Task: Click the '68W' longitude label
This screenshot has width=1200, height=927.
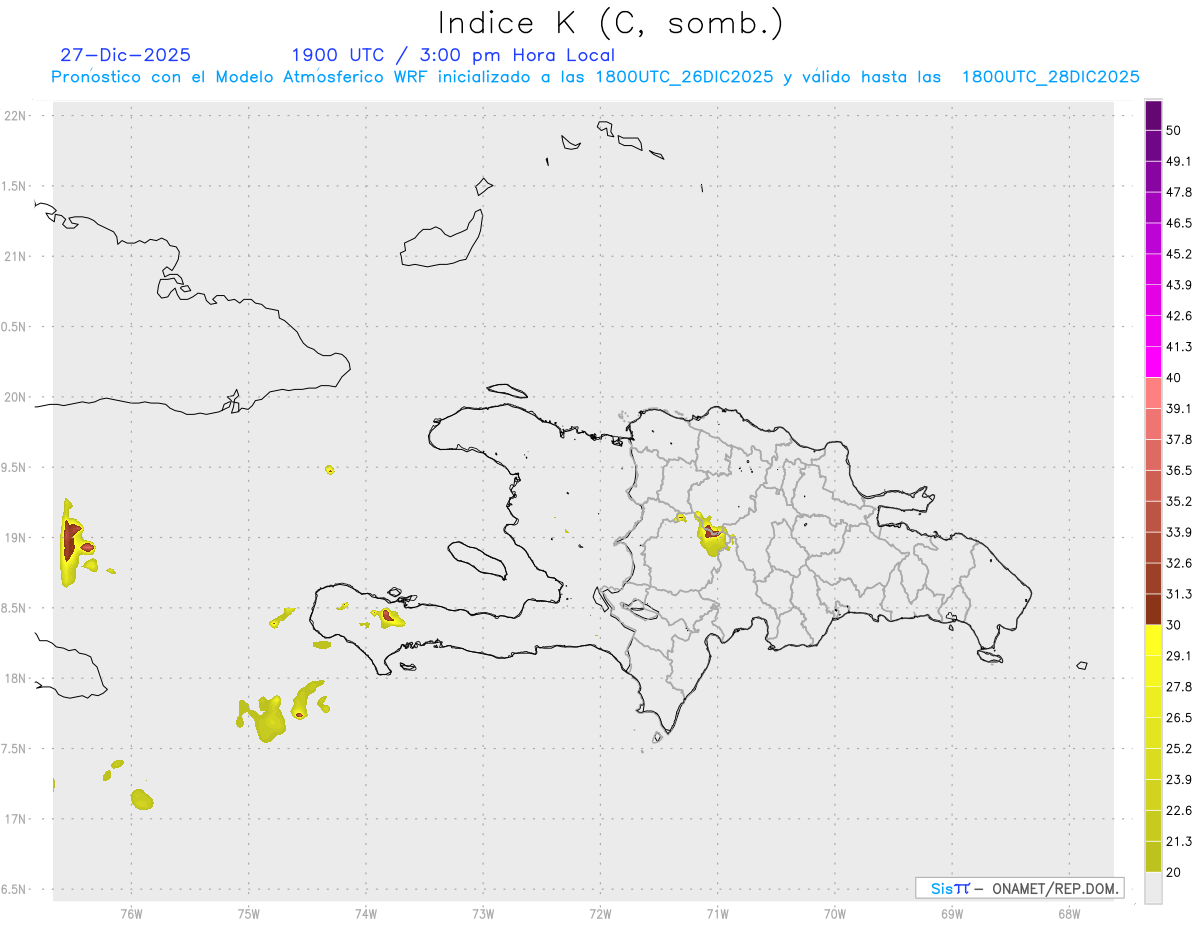Action: click(1069, 914)
